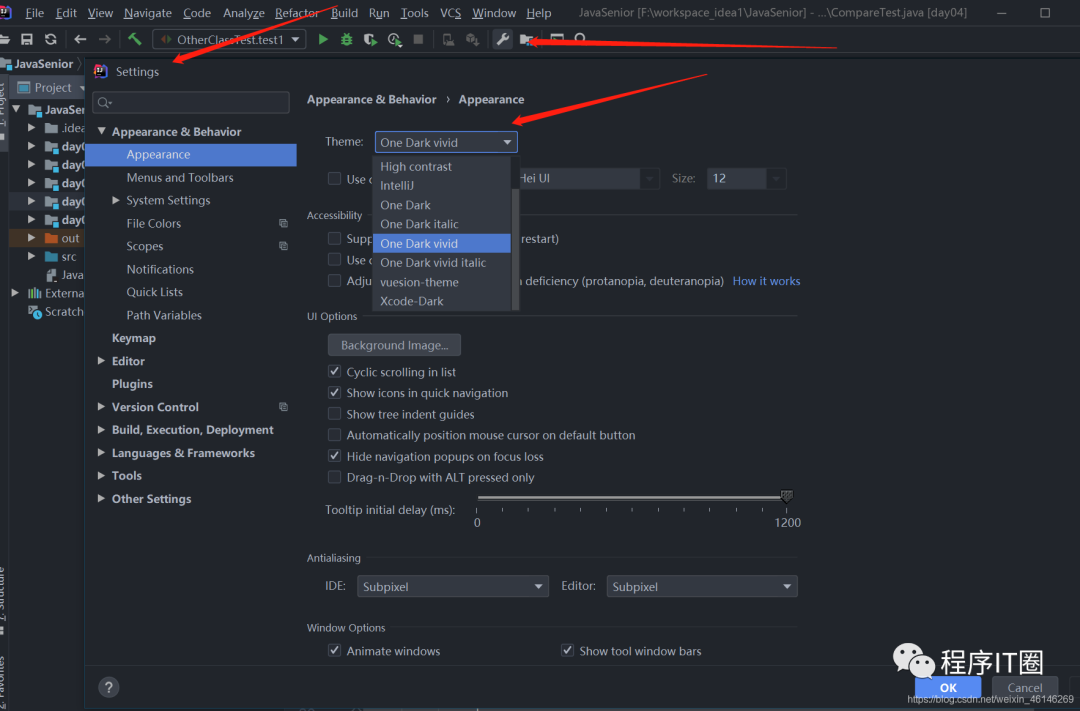Viewport: 1080px width, 711px height.
Task: Open Project Structure folder icon
Action: [x=526, y=39]
